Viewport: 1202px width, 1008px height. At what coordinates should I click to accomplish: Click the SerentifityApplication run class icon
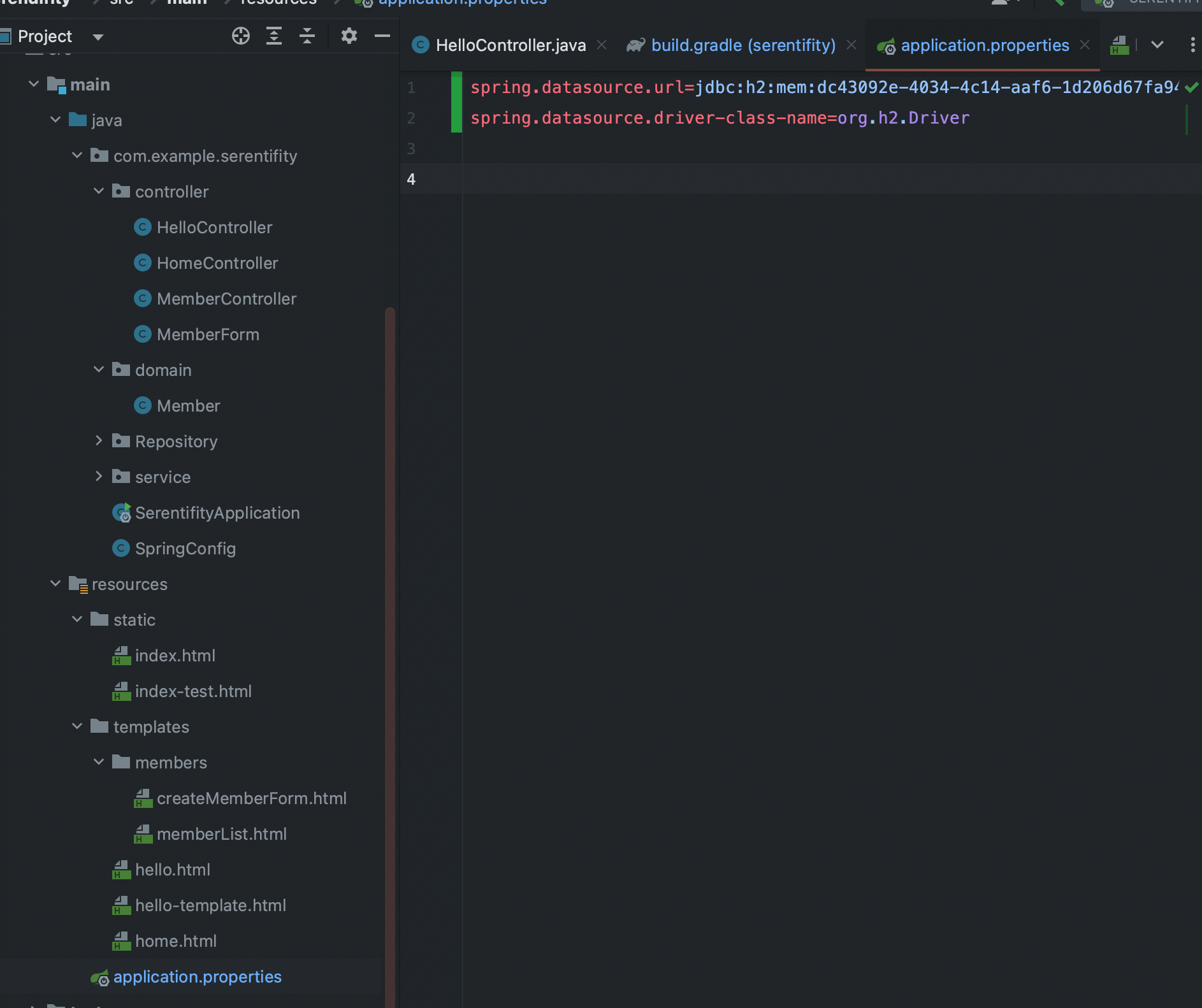tap(121, 513)
